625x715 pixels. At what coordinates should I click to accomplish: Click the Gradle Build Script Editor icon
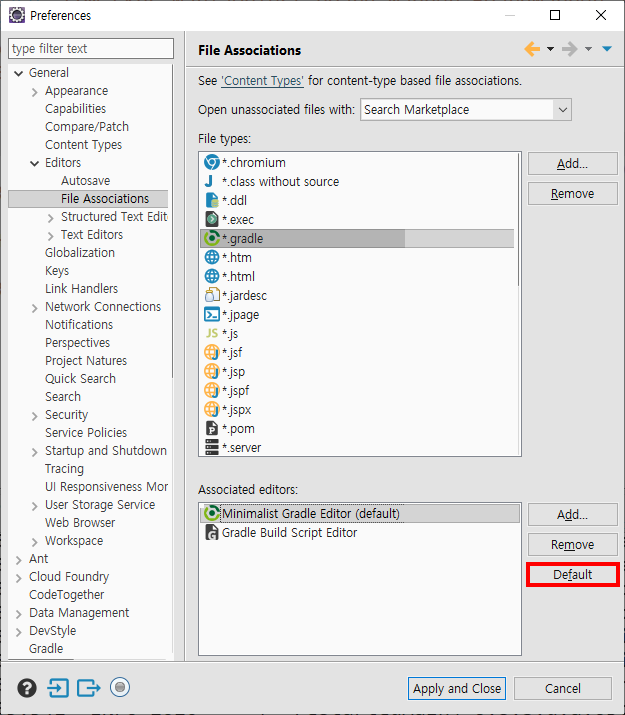tap(212, 532)
